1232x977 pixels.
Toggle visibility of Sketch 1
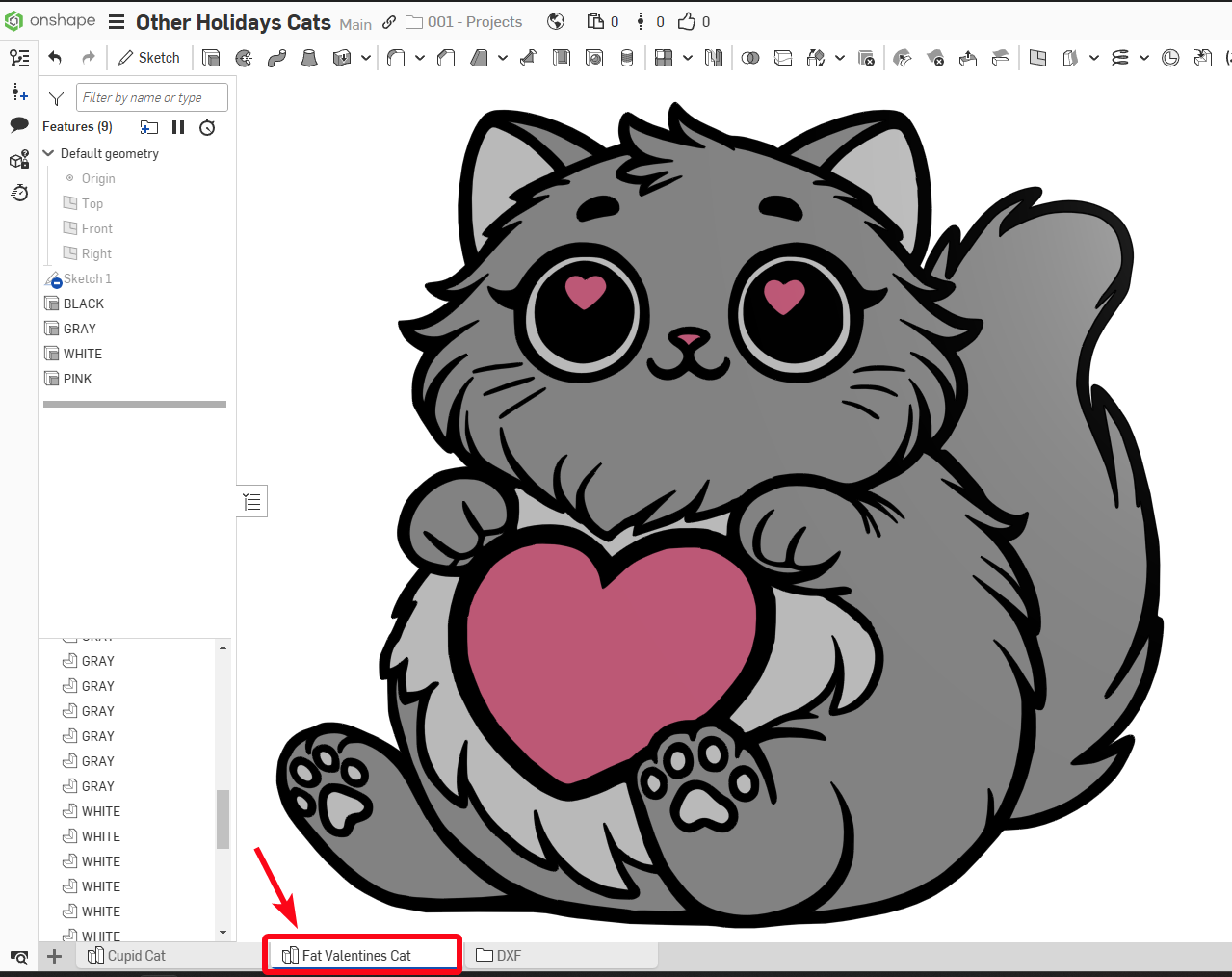coord(54,279)
